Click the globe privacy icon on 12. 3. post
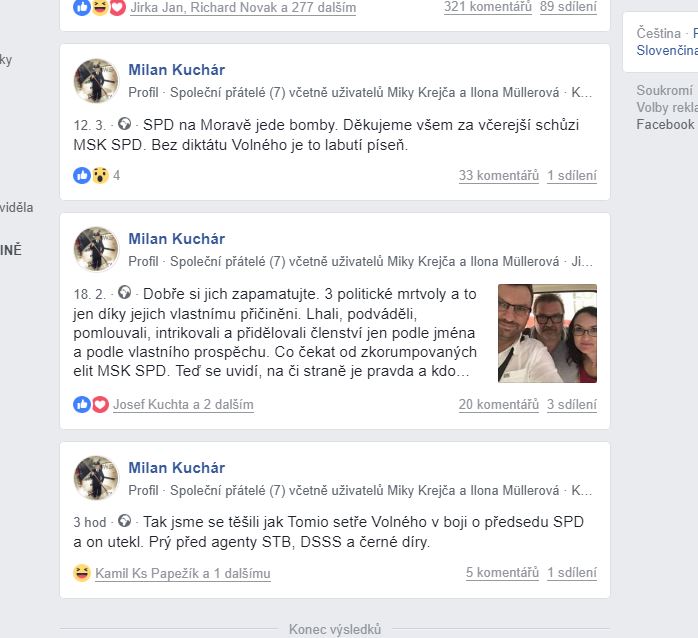 click(x=125, y=123)
